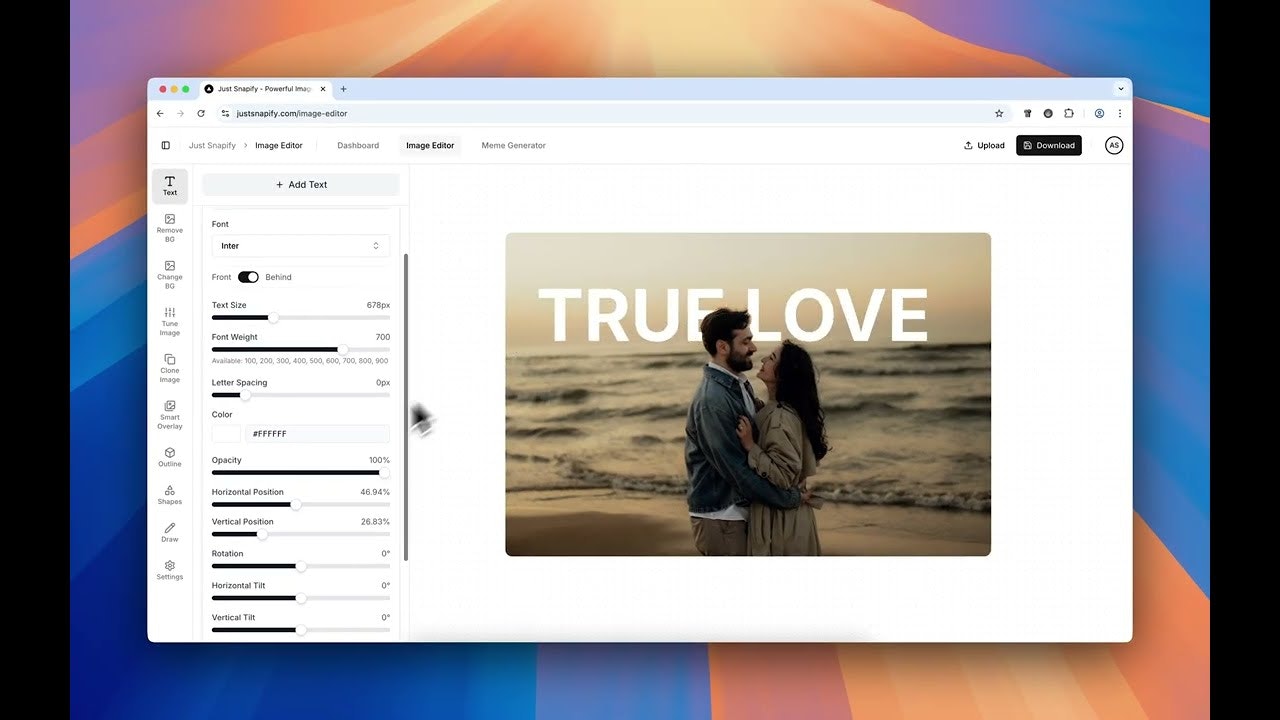
Task: Open the Shapes panel
Action: tap(169, 494)
